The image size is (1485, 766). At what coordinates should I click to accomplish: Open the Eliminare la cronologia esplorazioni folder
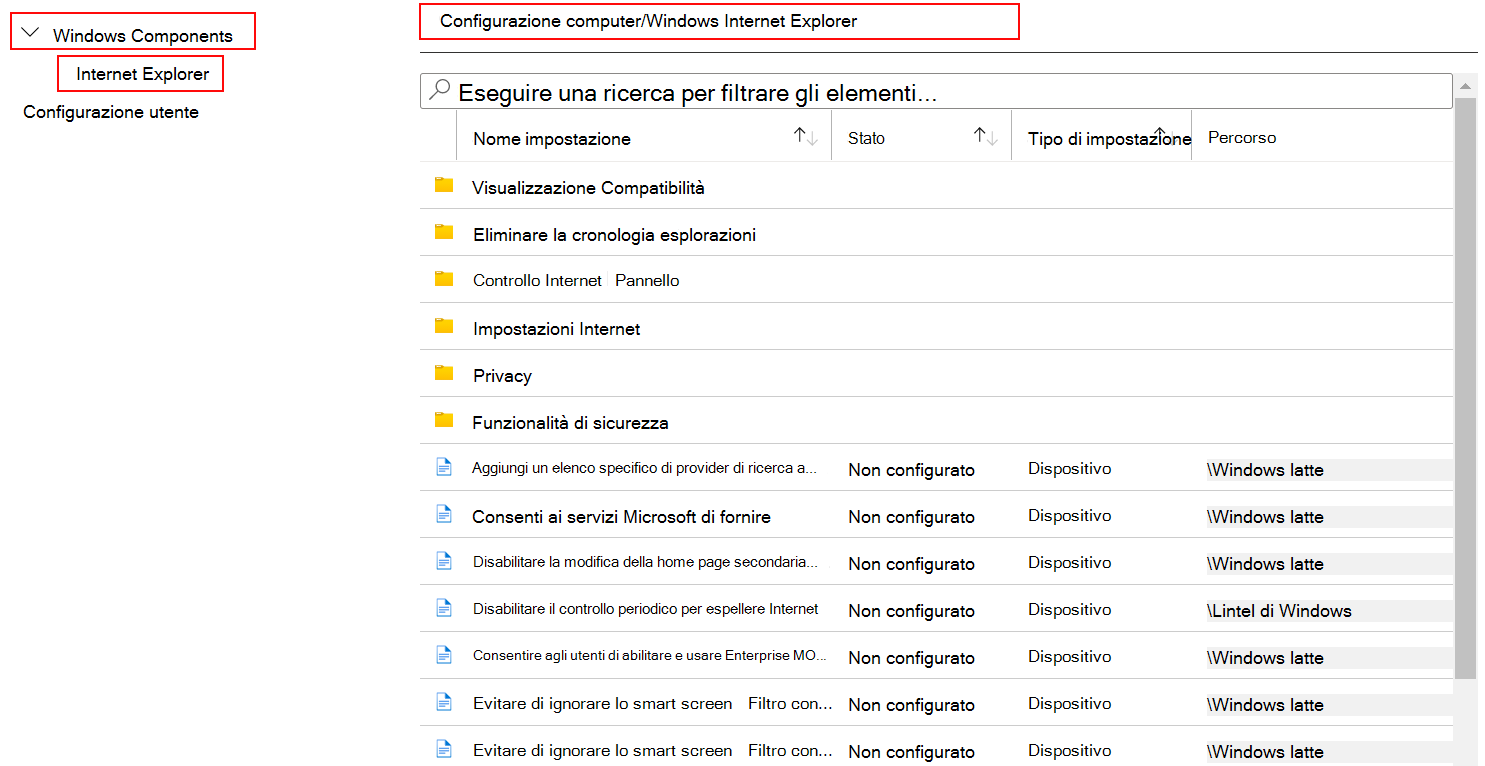[614, 235]
